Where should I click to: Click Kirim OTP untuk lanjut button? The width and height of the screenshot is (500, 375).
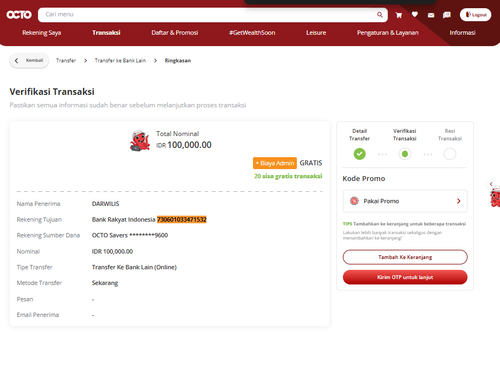(x=405, y=277)
